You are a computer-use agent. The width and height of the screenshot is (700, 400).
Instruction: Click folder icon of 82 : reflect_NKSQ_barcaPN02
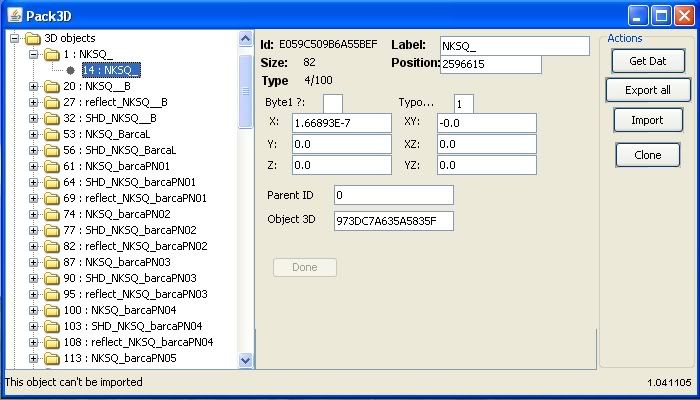click(52, 246)
